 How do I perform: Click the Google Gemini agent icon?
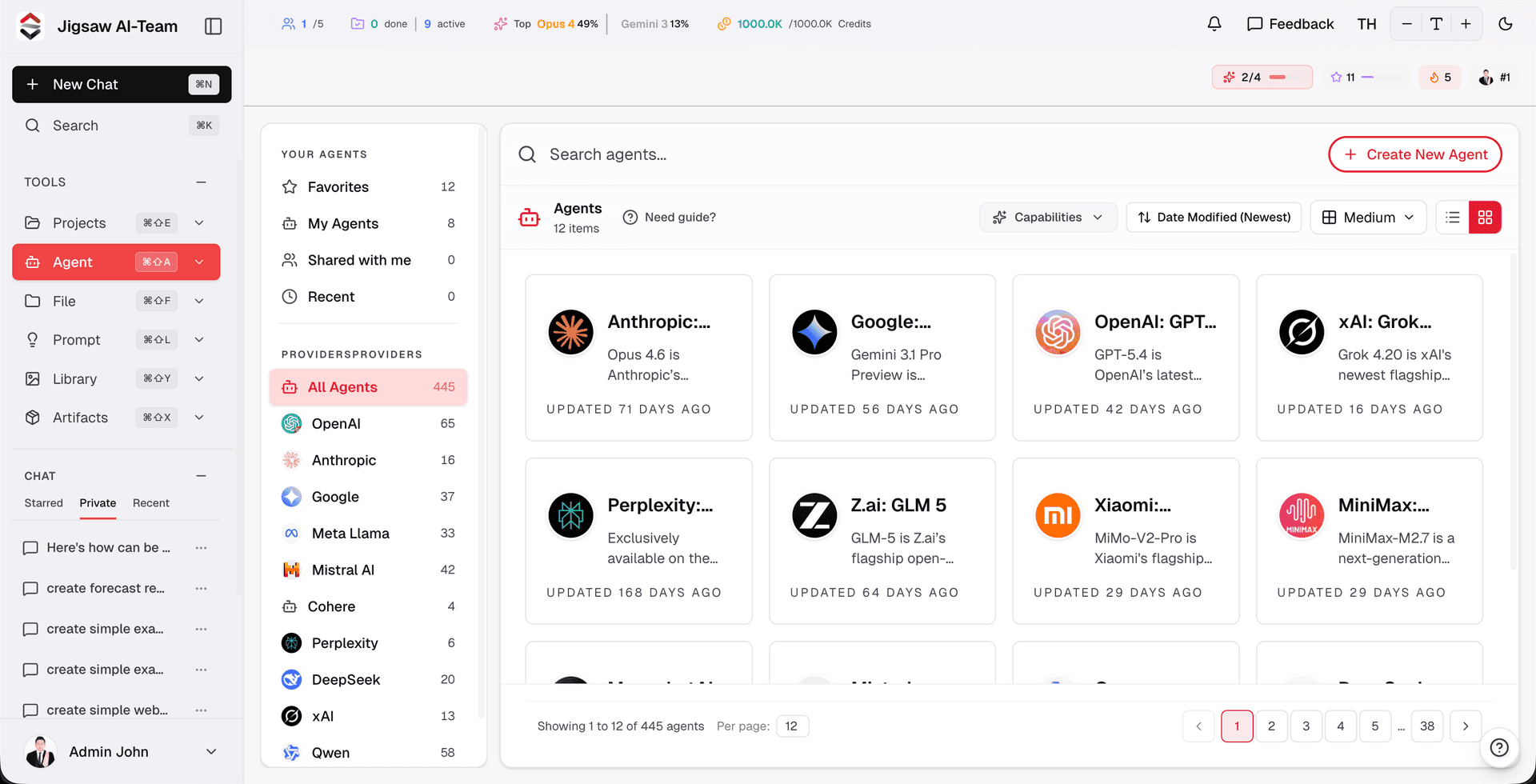(814, 332)
